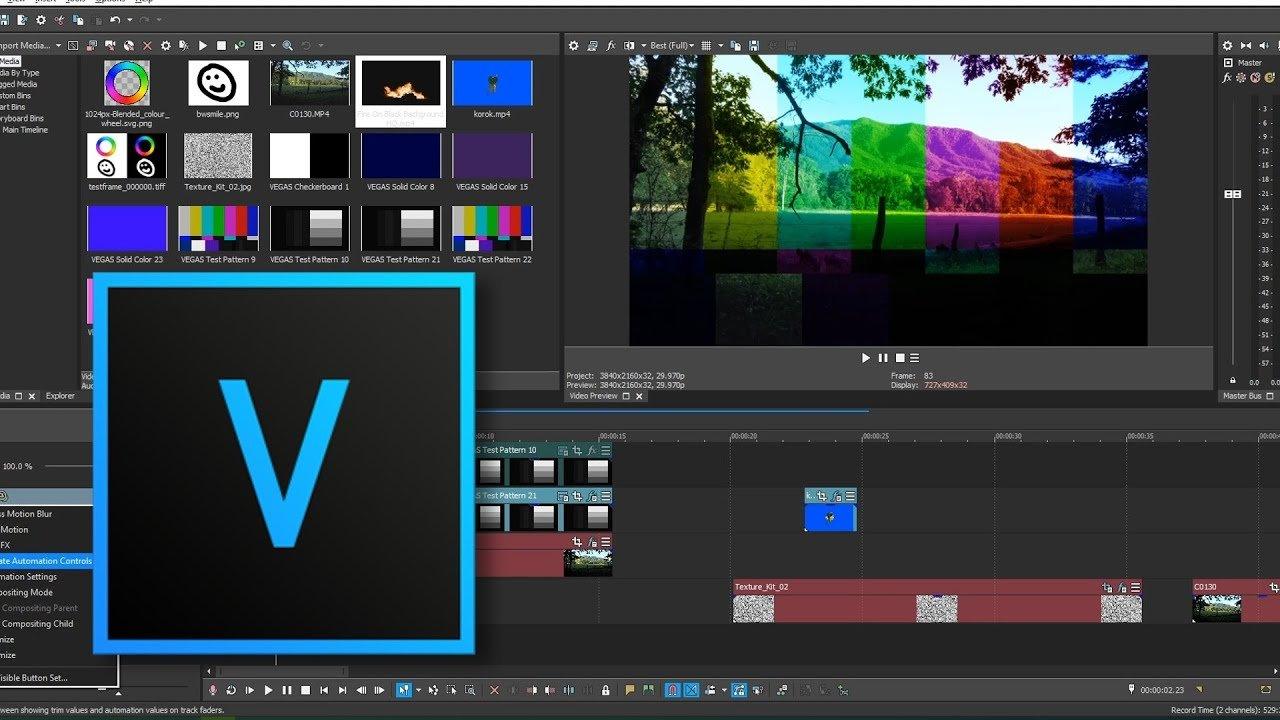Lock event edges with the padlock icon
The height and width of the screenshot is (720, 1280).
[x=605, y=690]
